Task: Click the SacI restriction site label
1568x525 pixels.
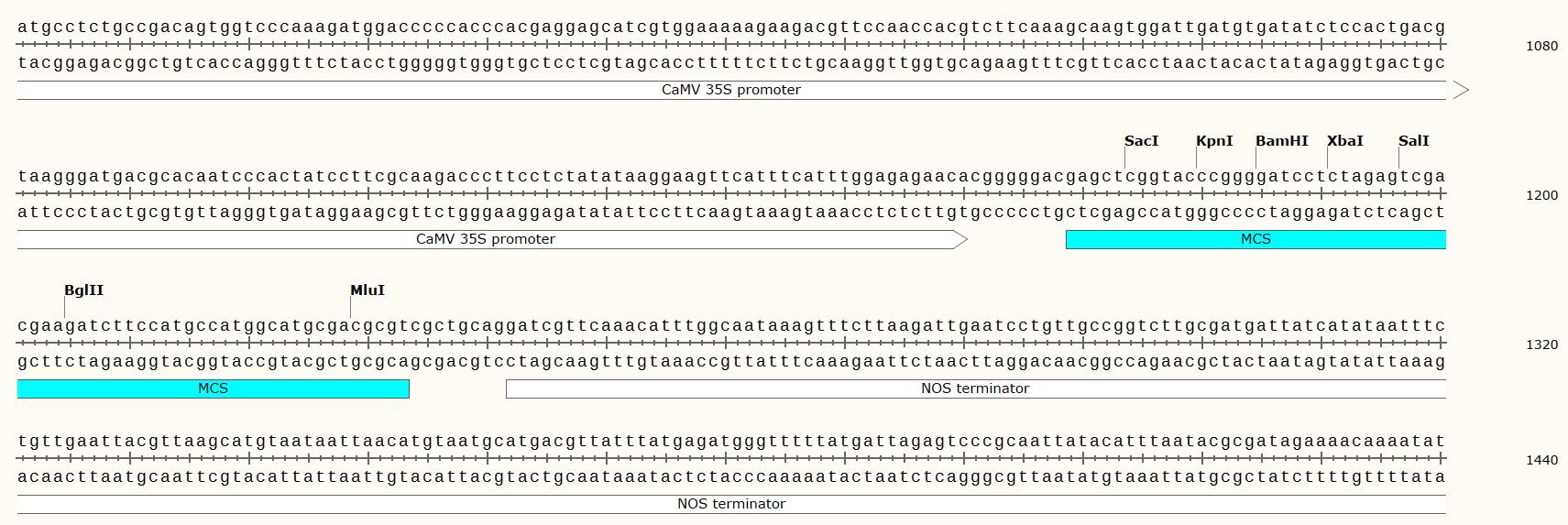Action: point(1141,140)
